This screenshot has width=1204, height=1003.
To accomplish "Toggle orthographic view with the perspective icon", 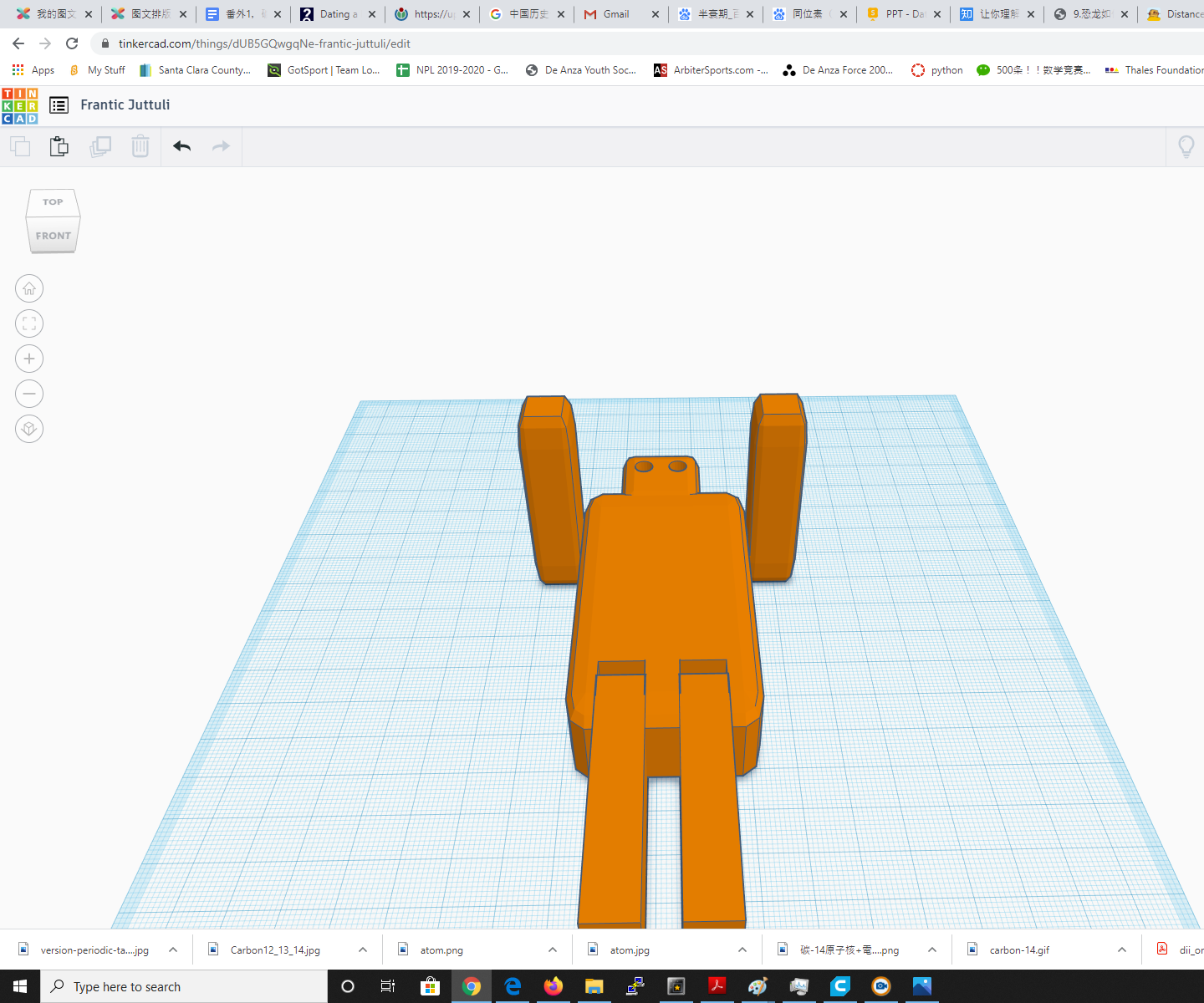I will [29, 428].
